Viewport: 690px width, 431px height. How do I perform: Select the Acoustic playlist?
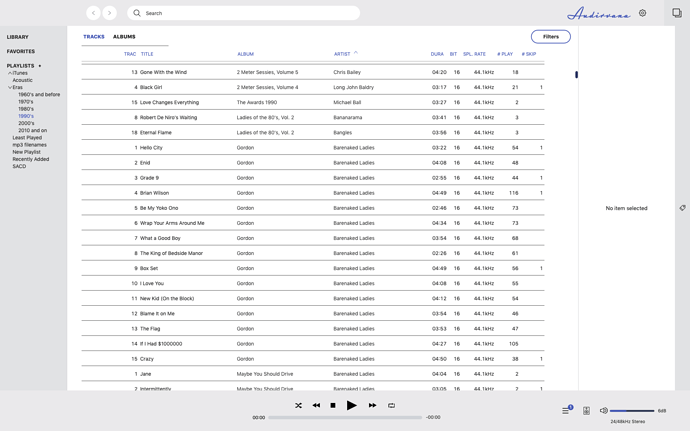pos(22,80)
